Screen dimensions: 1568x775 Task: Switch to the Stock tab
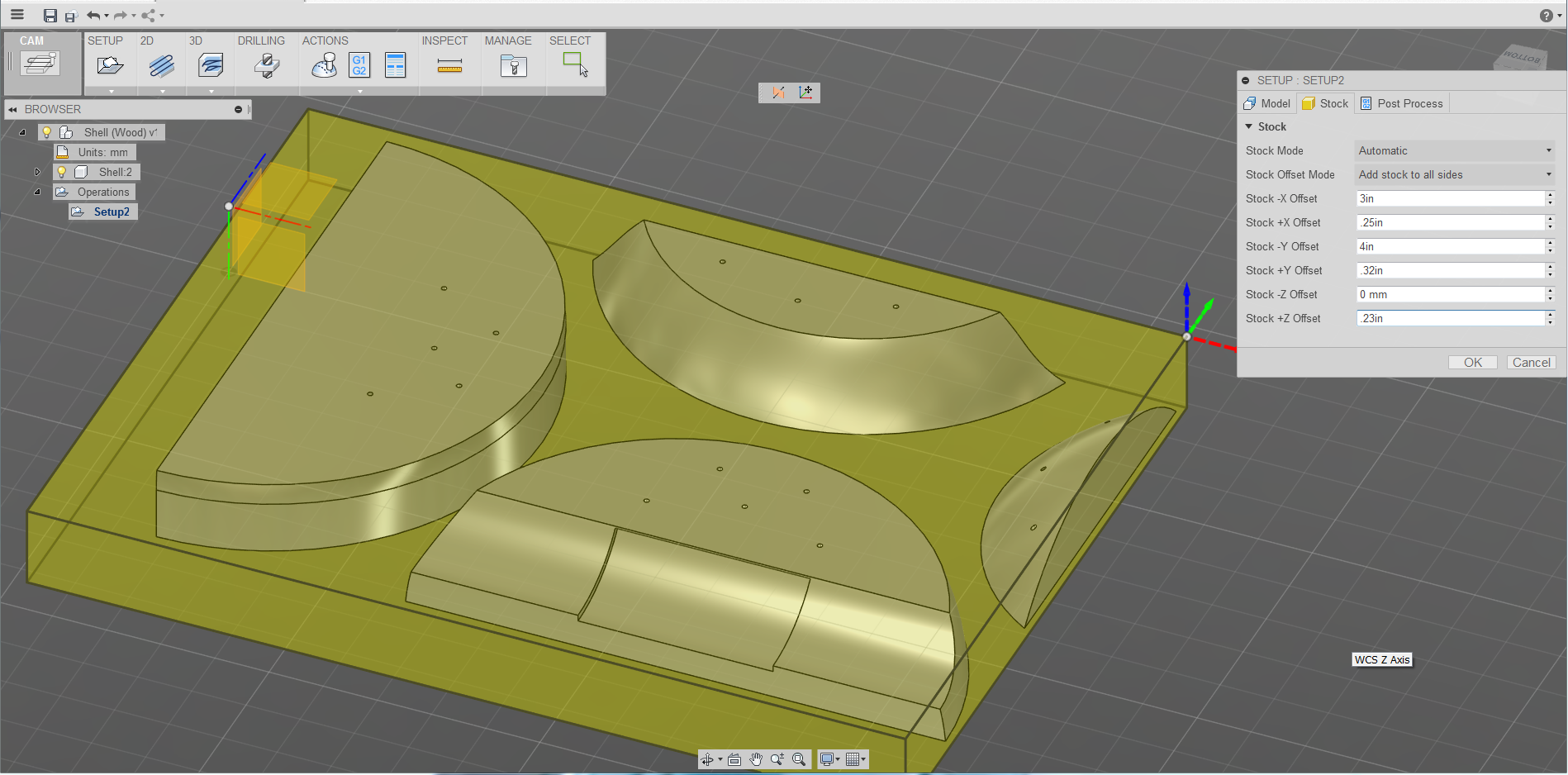(x=1325, y=103)
